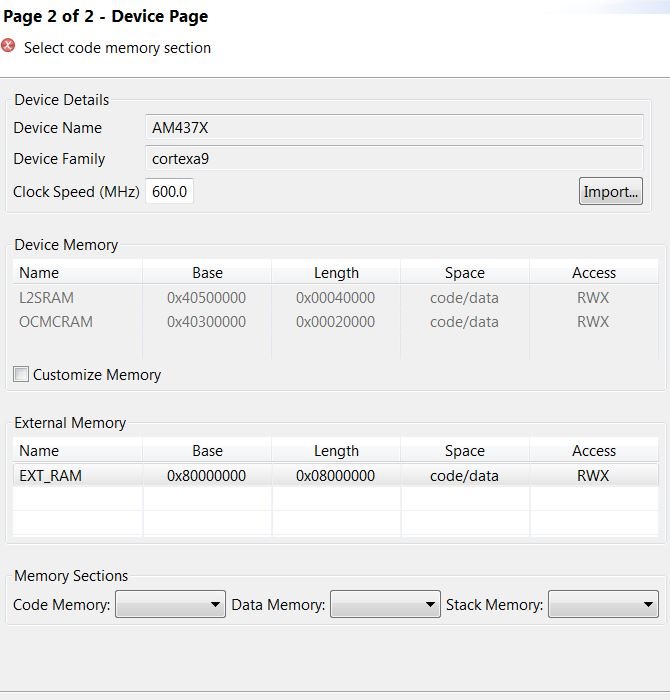Click EXT_RAM access cell RWX
This screenshot has width=670, height=700.
tap(593, 476)
